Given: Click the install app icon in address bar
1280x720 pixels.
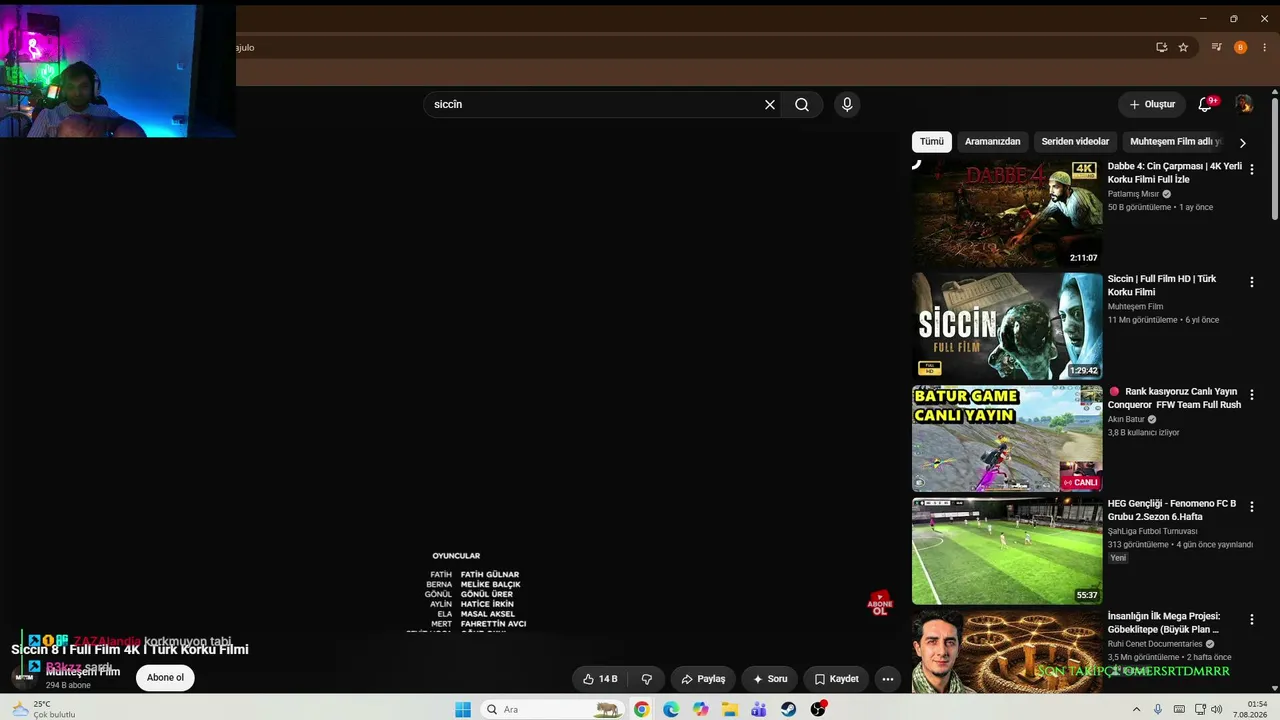Looking at the screenshot, I should (x=1161, y=47).
